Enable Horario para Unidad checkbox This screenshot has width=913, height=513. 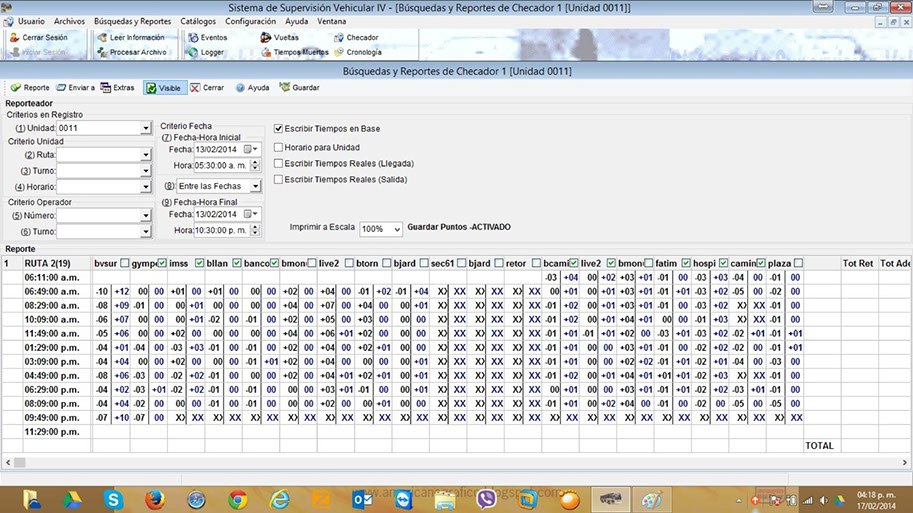(279, 147)
